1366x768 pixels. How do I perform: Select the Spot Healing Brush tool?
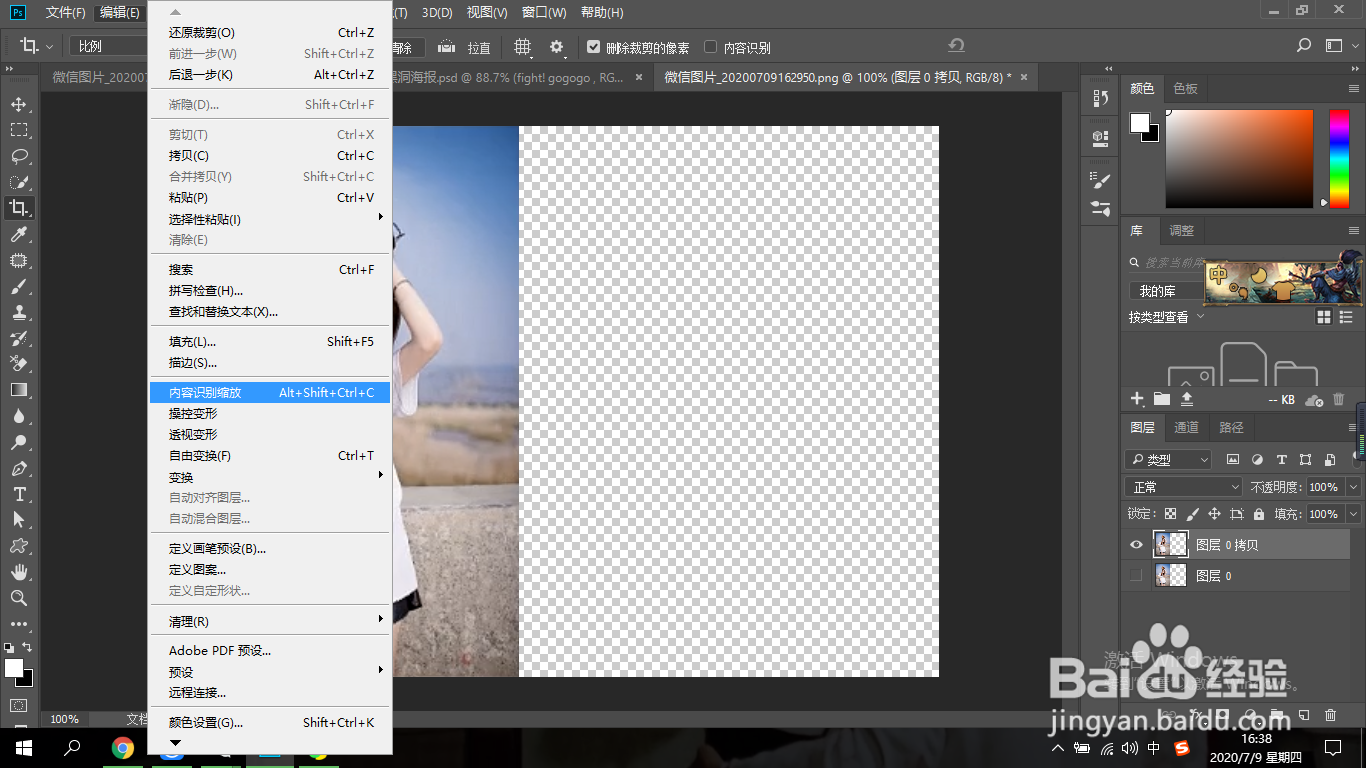(x=19, y=260)
